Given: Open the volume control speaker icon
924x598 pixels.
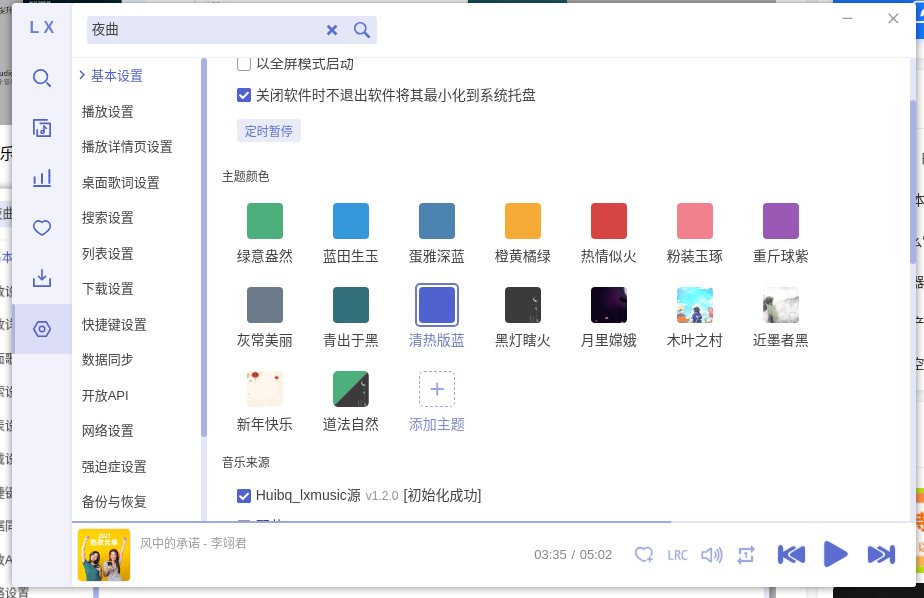Looking at the screenshot, I should pos(712,554).
